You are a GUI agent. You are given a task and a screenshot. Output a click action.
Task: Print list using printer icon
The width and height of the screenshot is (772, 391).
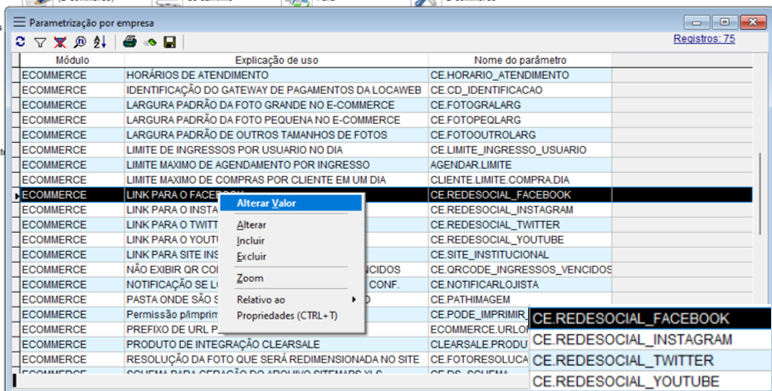[x=130, y=42]
